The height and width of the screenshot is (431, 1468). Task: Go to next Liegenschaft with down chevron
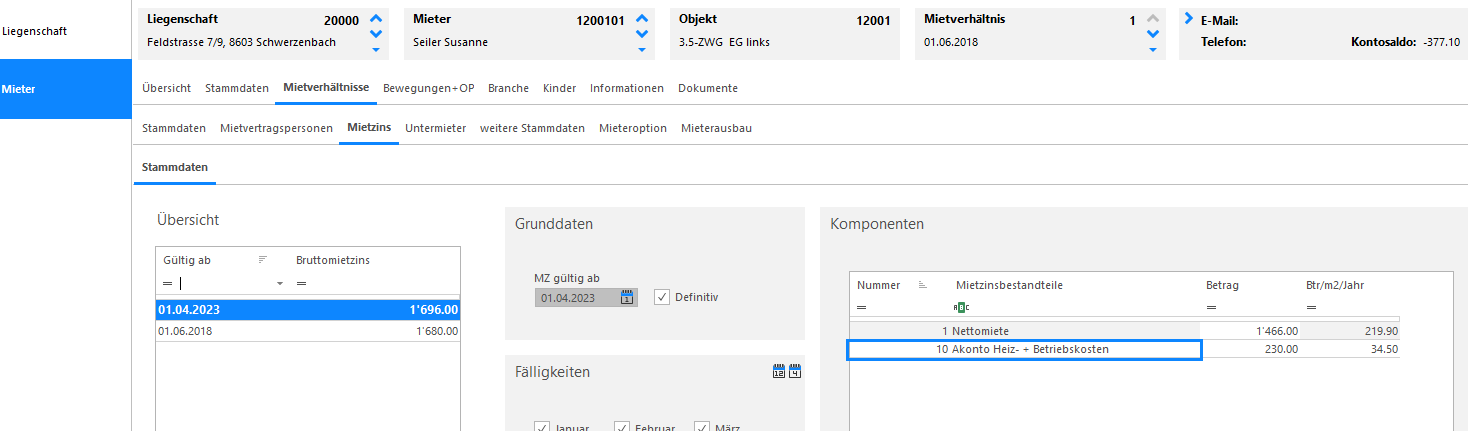[375, 34]
